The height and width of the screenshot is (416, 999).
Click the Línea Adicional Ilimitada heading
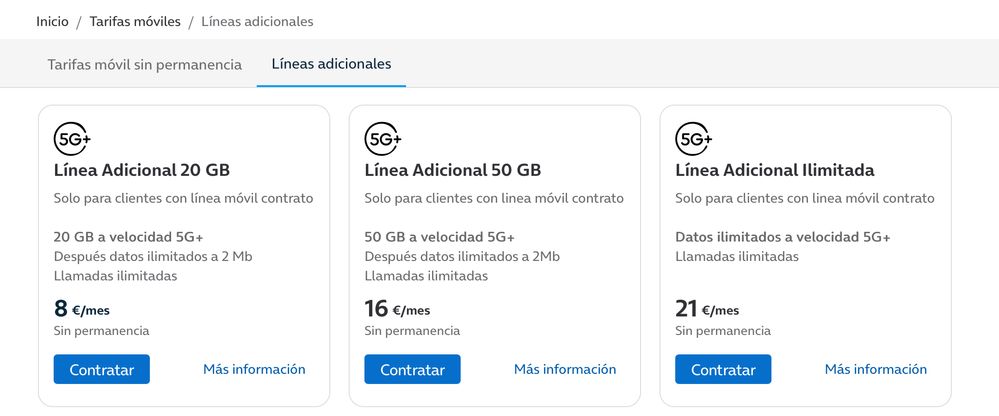(775, 170)
